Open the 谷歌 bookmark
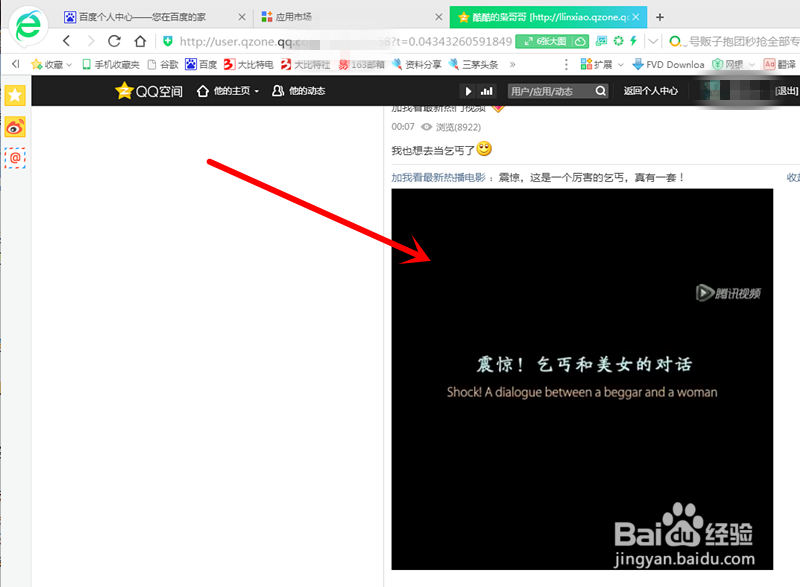 (163, 64)
